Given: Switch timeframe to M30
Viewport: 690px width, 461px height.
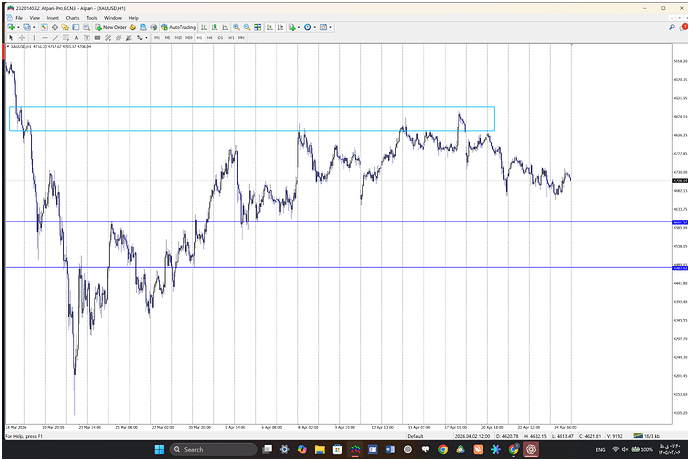Looking at the screenshot, I should [189, 38].
